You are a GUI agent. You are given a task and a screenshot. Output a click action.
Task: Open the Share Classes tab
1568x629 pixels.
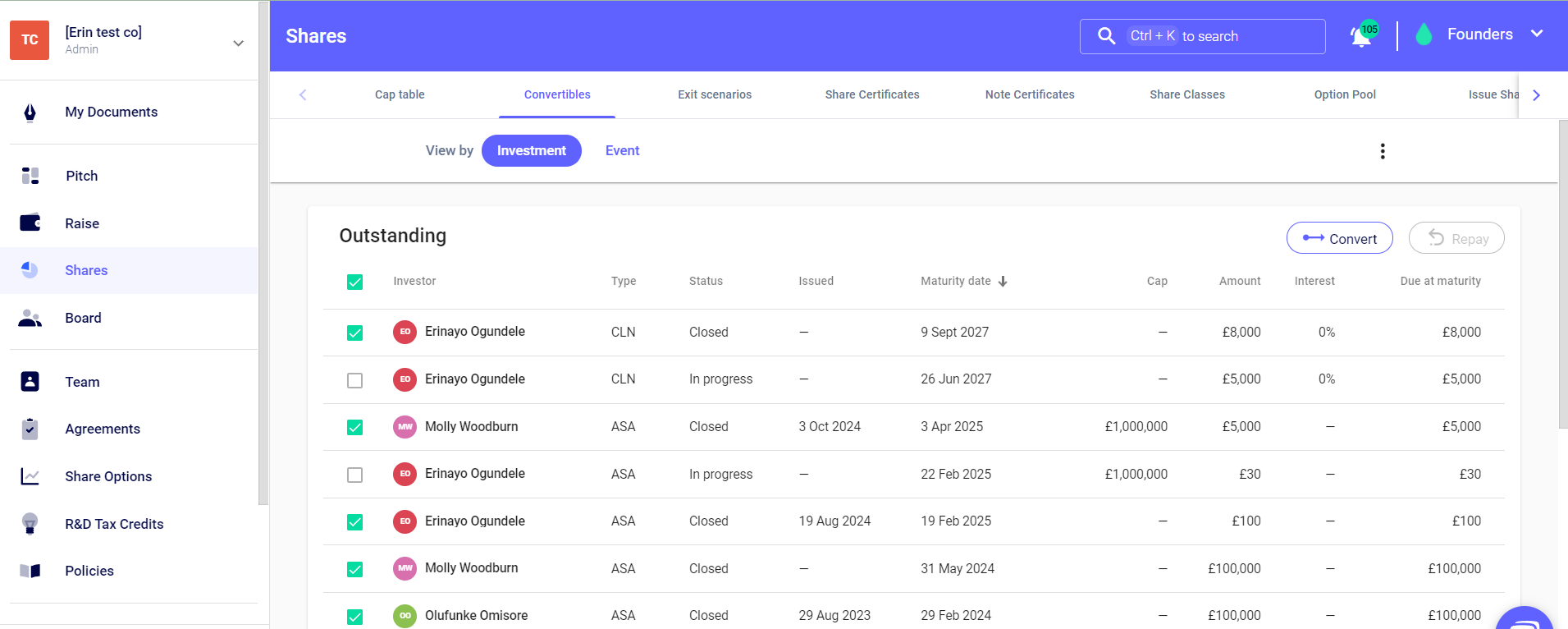[x=1186, y=94]
